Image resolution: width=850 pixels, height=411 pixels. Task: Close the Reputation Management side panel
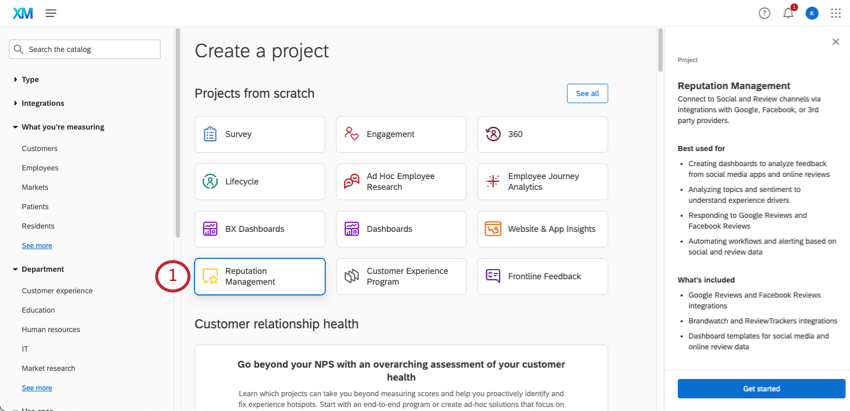[836, 42]
